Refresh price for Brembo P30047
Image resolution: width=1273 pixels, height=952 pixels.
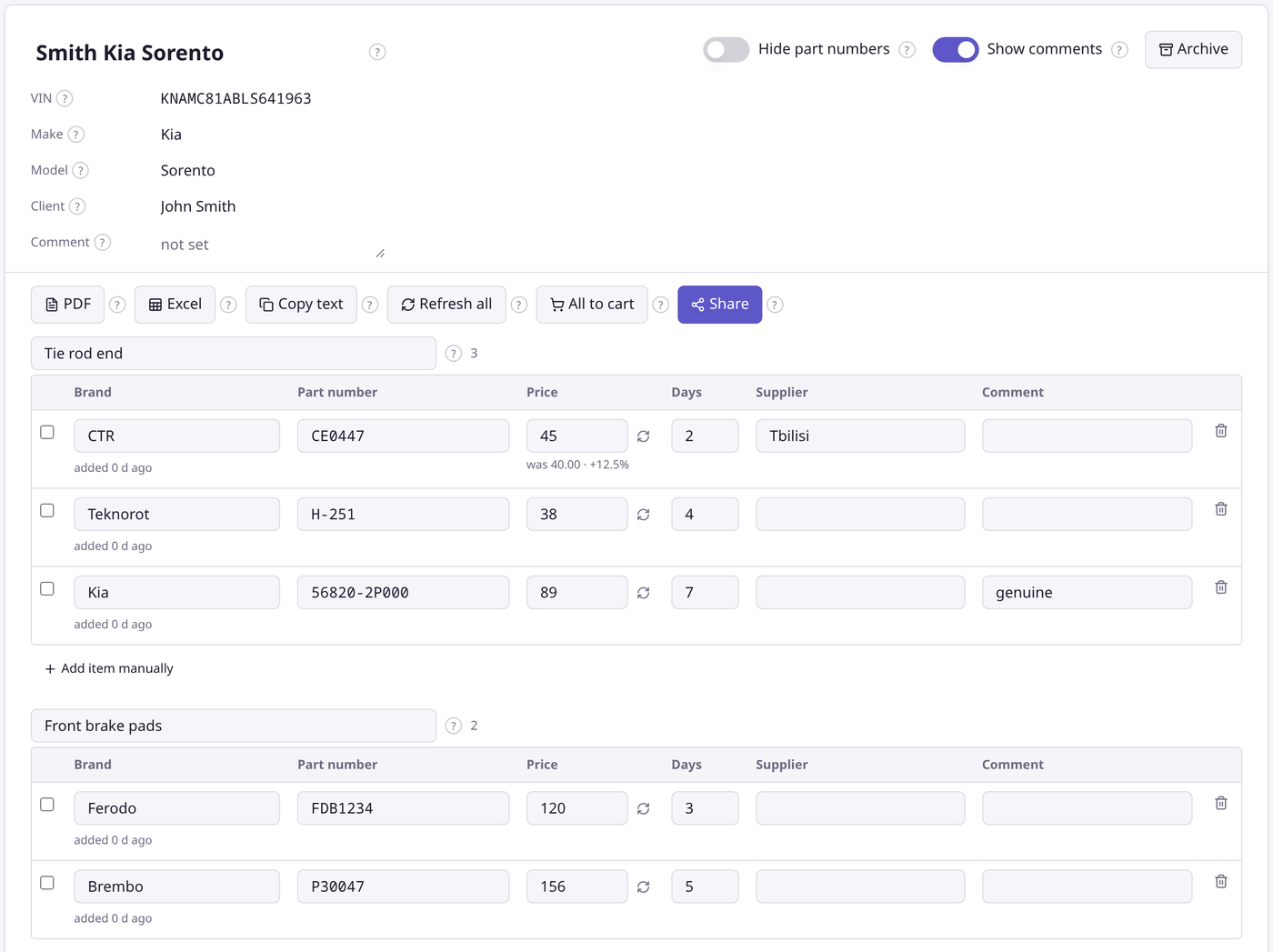[644, 887]
